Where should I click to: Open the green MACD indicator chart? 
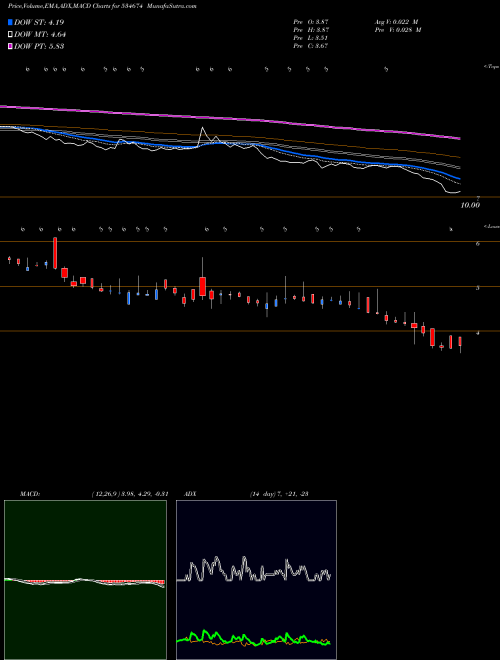coord(85,580)
